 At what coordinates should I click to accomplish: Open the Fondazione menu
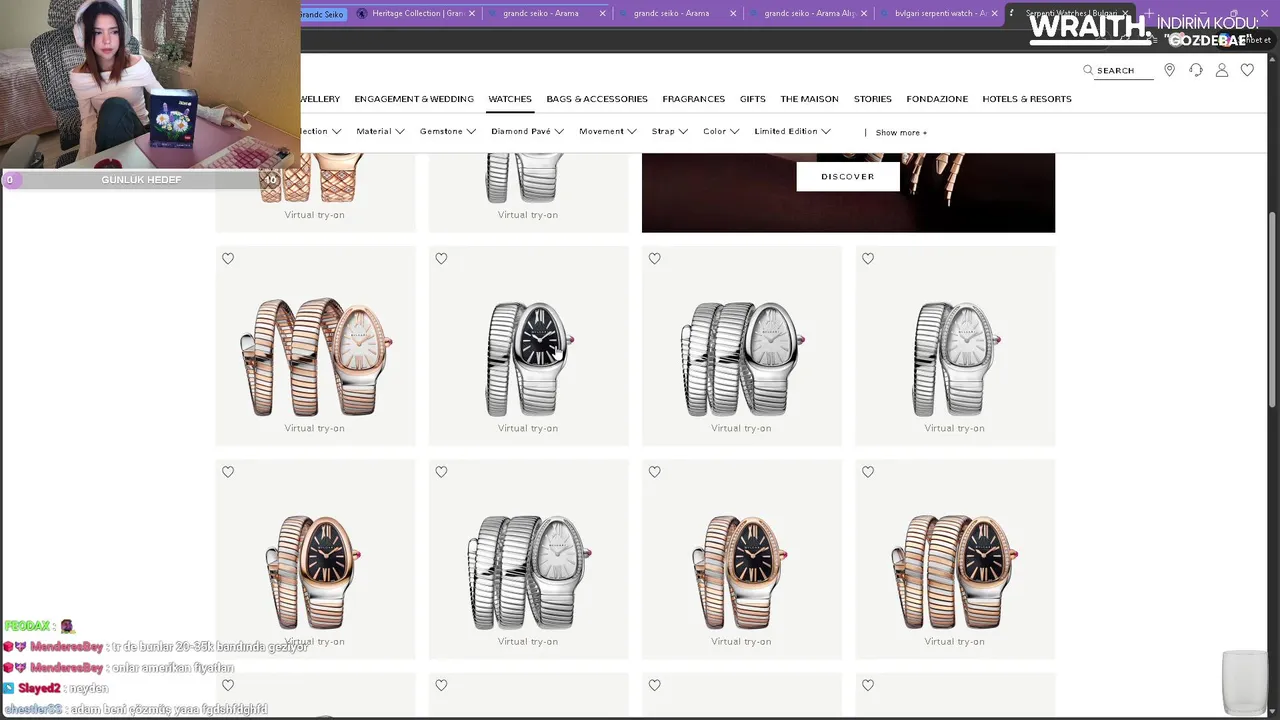[x=937, y=99]
